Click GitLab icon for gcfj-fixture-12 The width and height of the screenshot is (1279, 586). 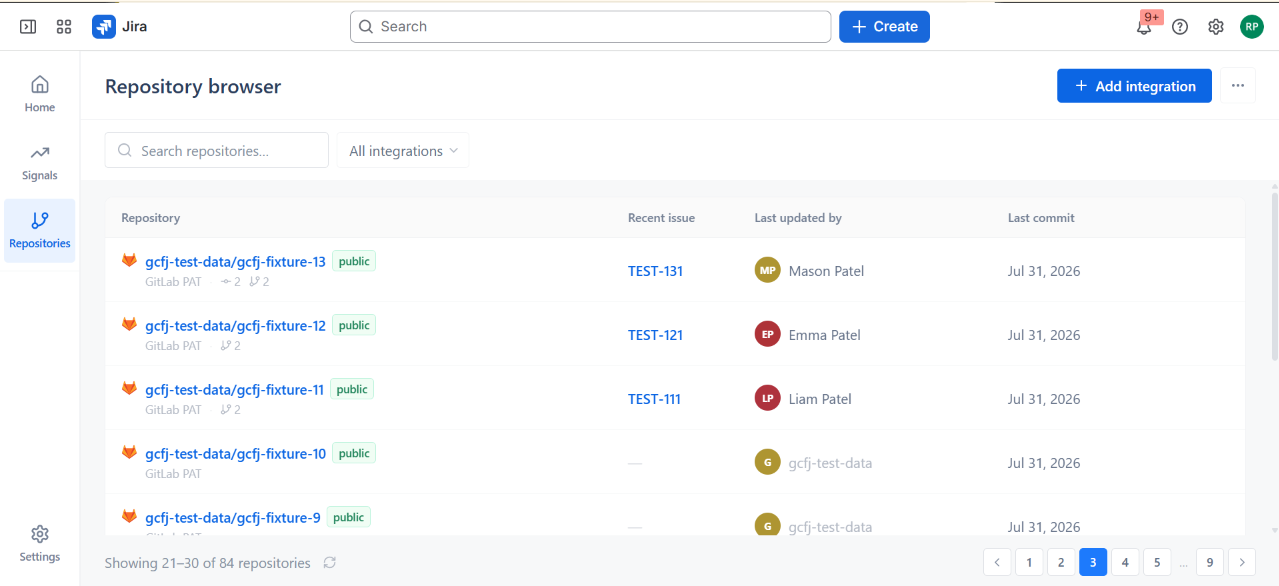point(129,324)
